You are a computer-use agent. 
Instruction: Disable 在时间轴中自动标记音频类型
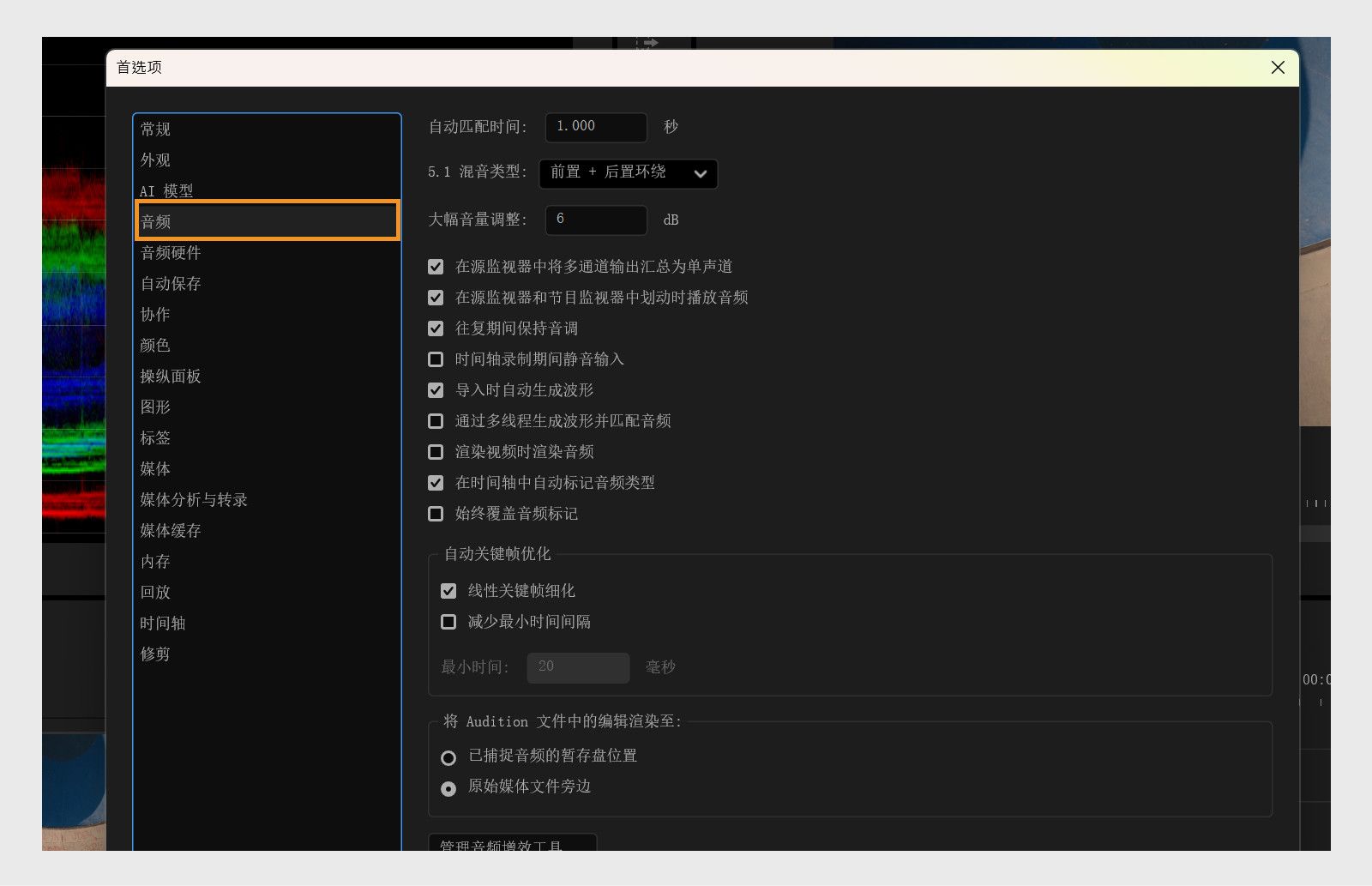[x=436, y=482]
